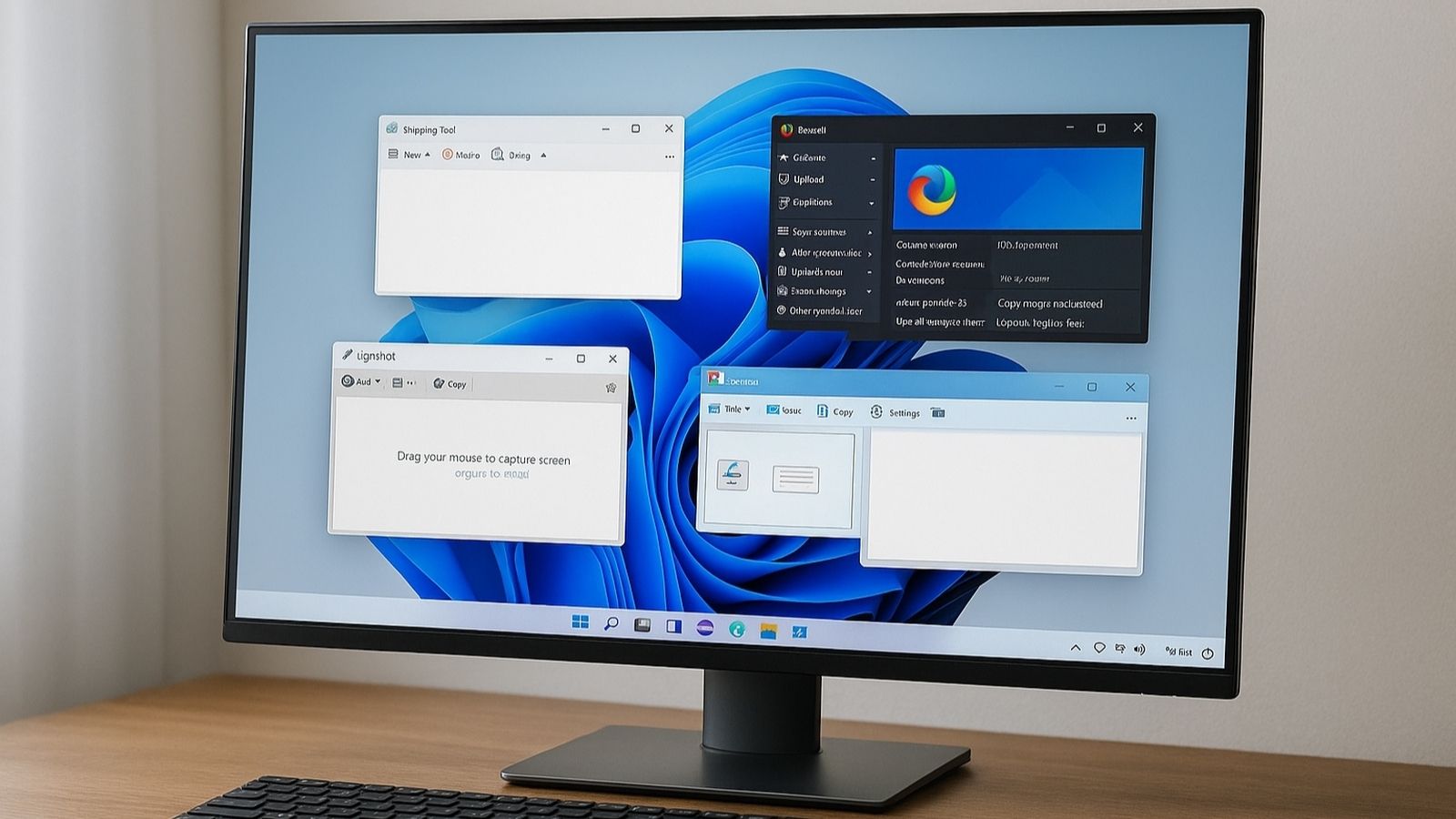Select Upllond in the dark sidebar
Viewport: 1456px width, 819px height.
tap(807, 179)
